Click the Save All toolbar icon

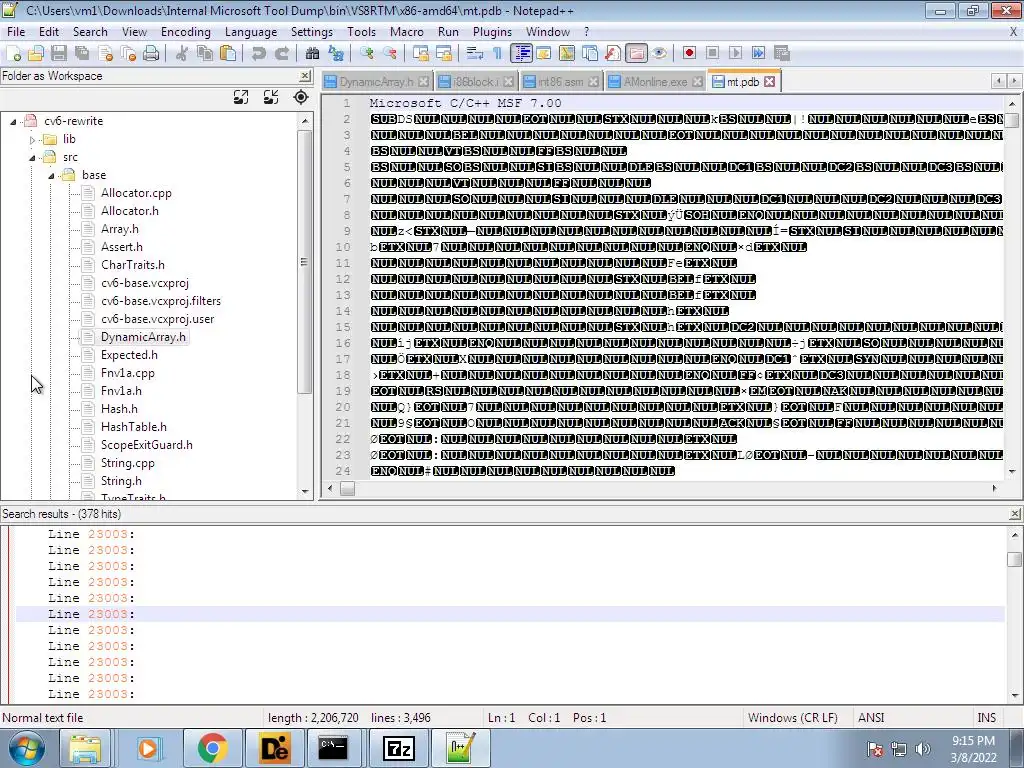tap(82, 54)
